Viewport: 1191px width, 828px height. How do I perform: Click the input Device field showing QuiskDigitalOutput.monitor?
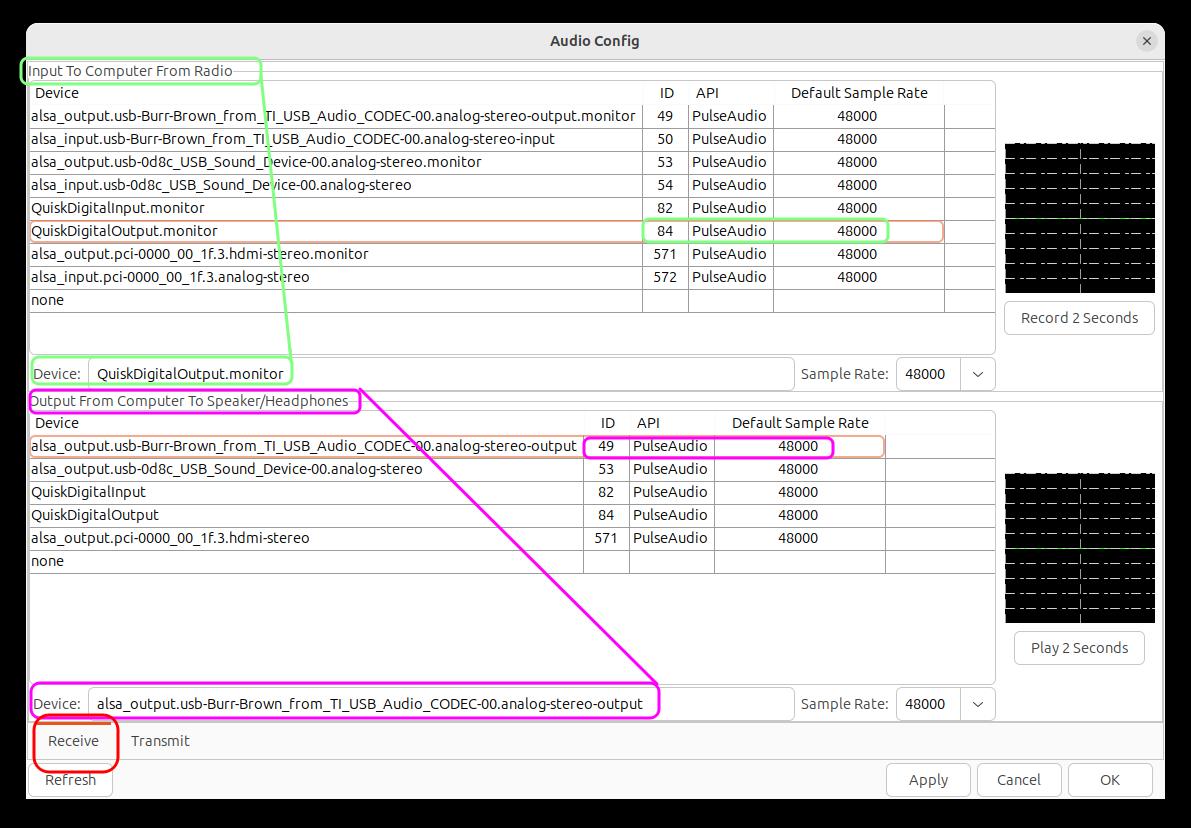(441, 374)
